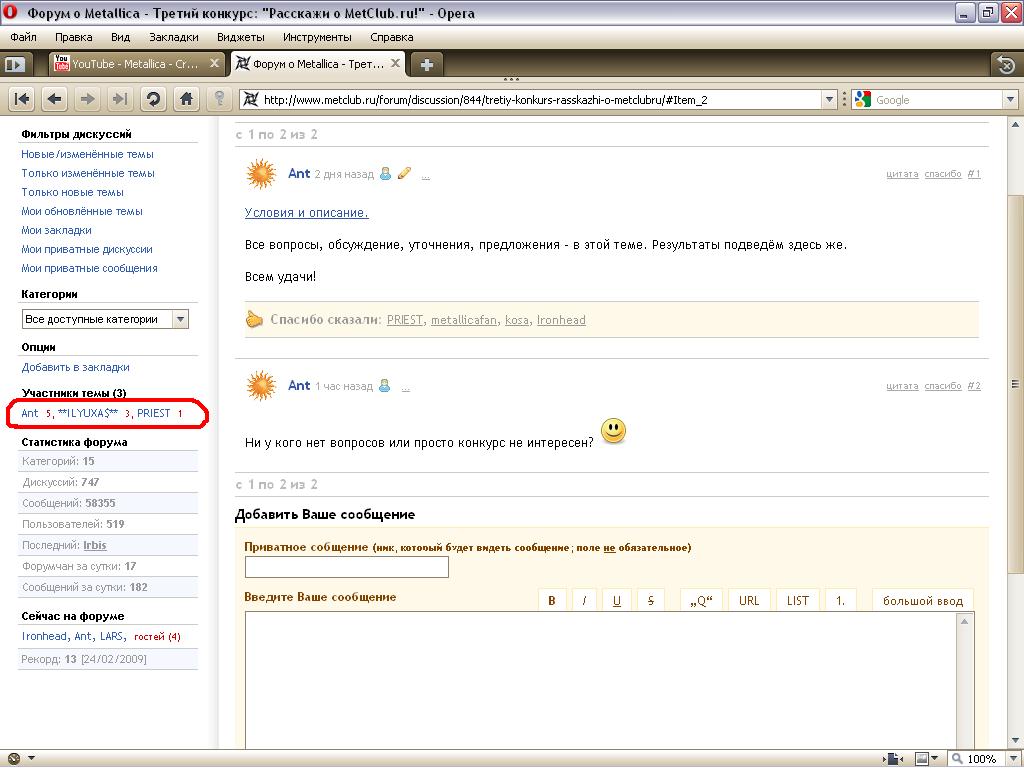Screen dimensions: 1024x768
Task: Go to the Home page icon
Action: pos(186,99)
